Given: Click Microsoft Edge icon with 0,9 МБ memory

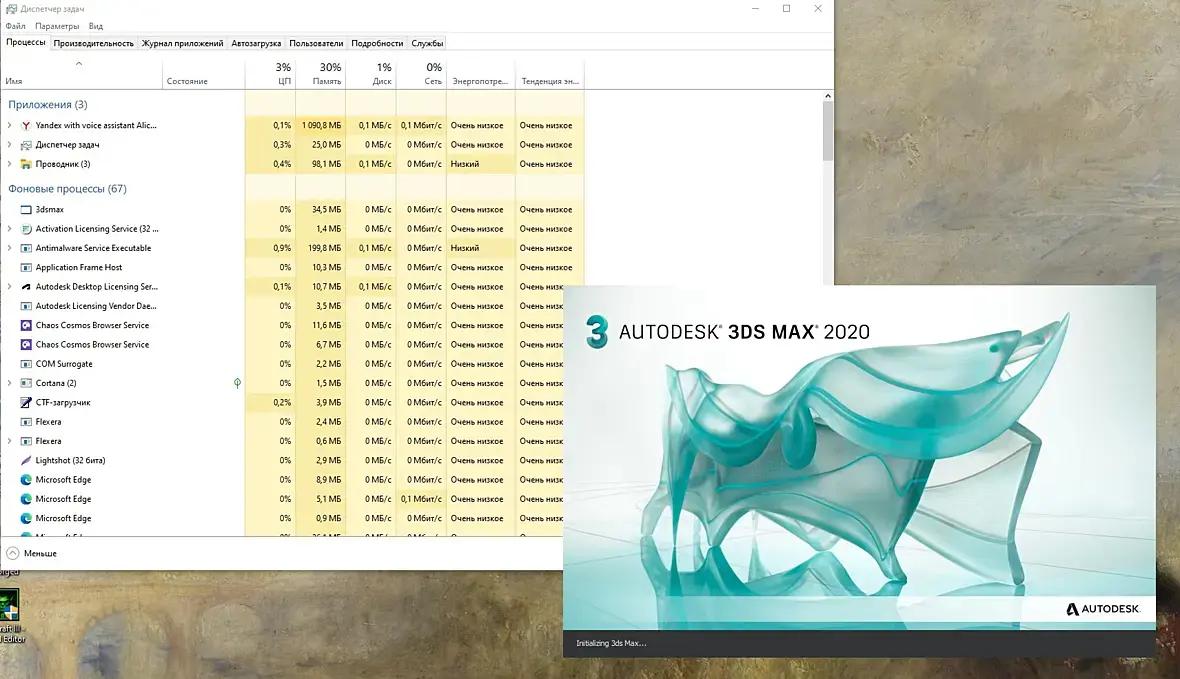Looking at the screenshot, I should [x=26, y=519].
